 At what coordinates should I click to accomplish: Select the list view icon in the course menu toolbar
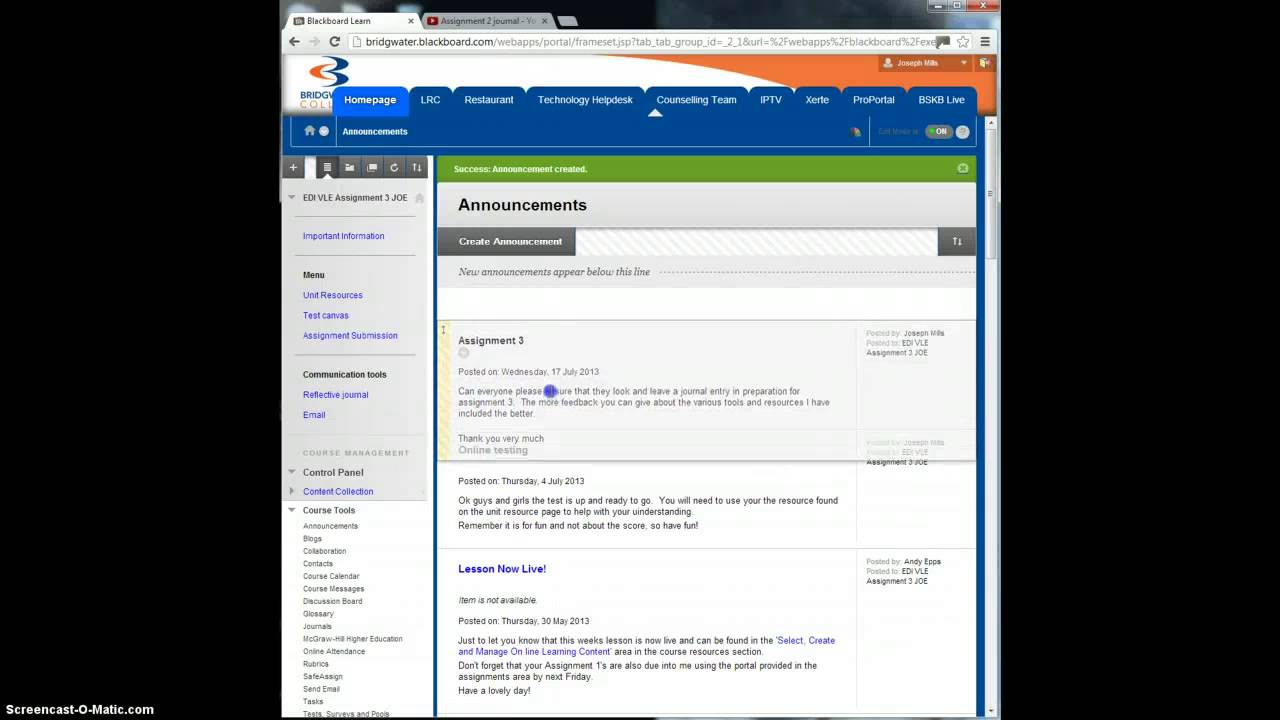(x=327, y=168)
